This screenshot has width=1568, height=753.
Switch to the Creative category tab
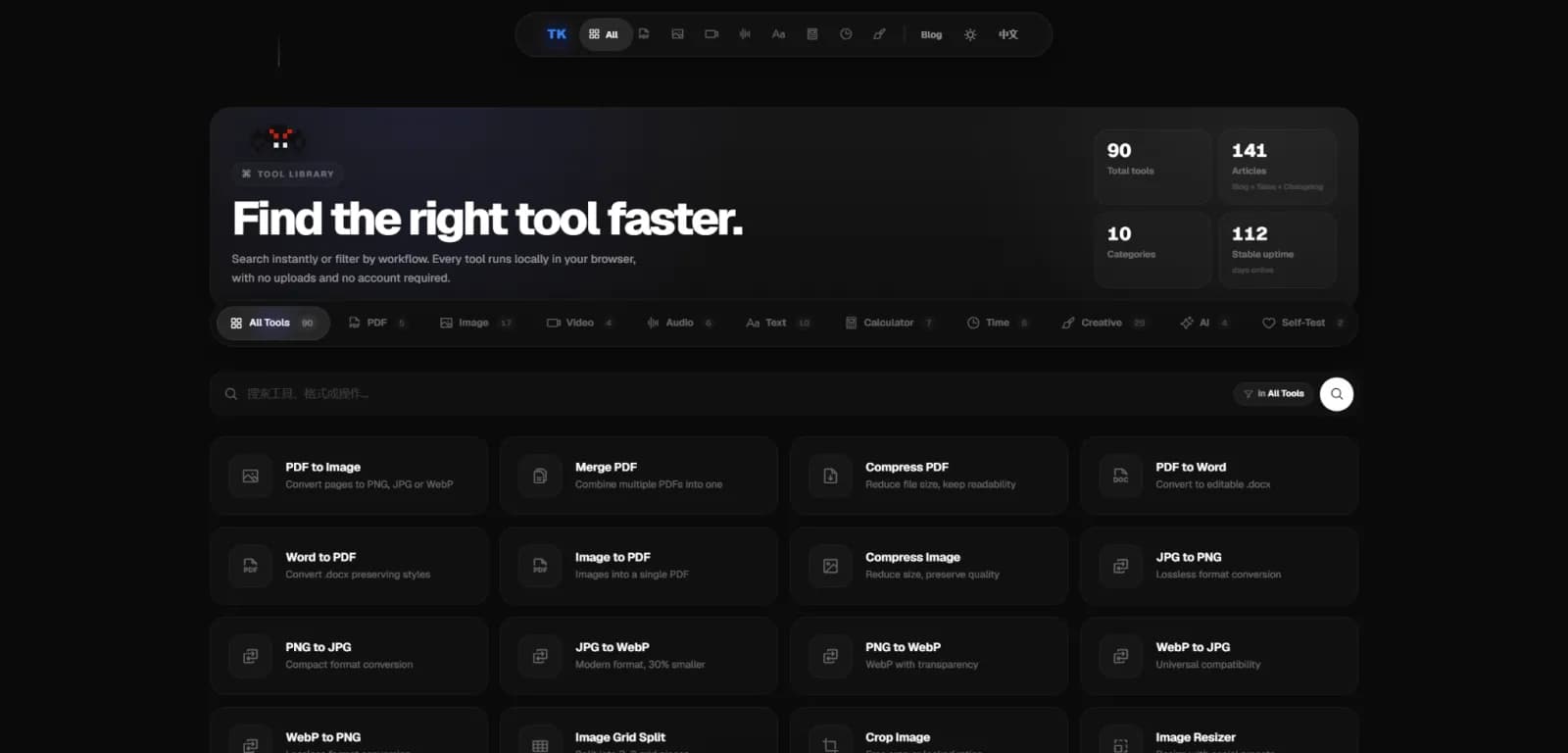[1103, 323]
